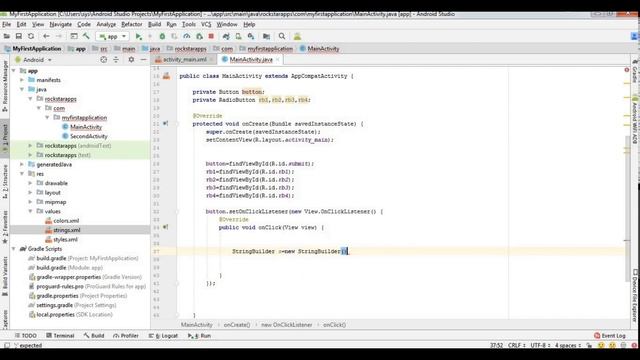Open the profiler gauge icon in toolbar
Image resolution: width=640 pixels, height=360 pixels.
187,37
